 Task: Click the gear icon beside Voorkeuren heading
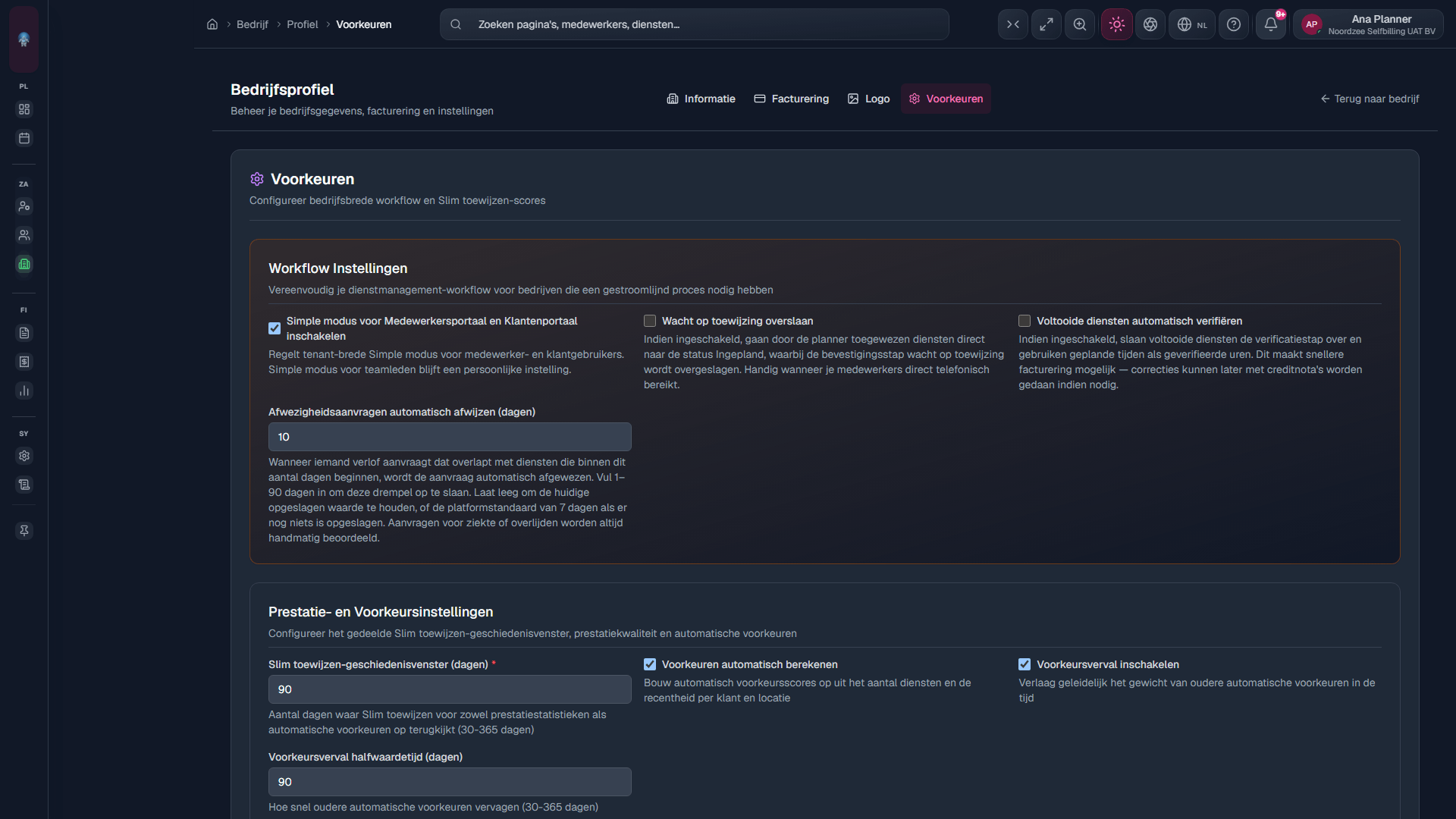[x=257, y=179]
